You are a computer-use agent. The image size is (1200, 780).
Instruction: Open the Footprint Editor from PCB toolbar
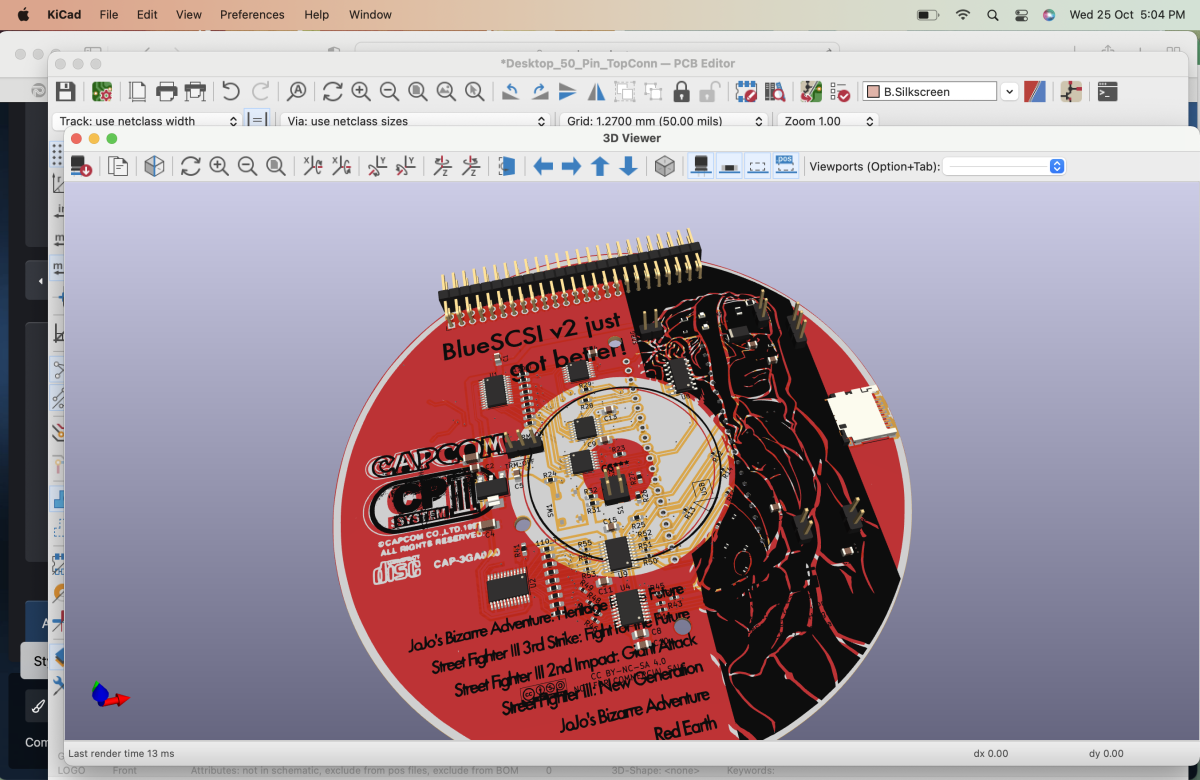[746, 92]
